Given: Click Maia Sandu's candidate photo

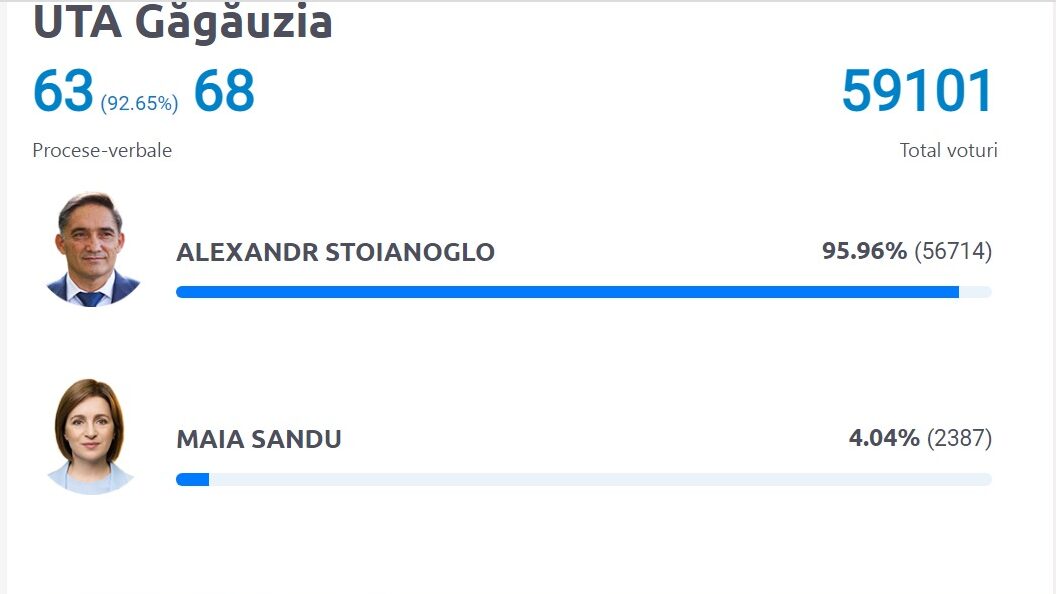Looking at the screenshot, I should (x=91, y=436).
